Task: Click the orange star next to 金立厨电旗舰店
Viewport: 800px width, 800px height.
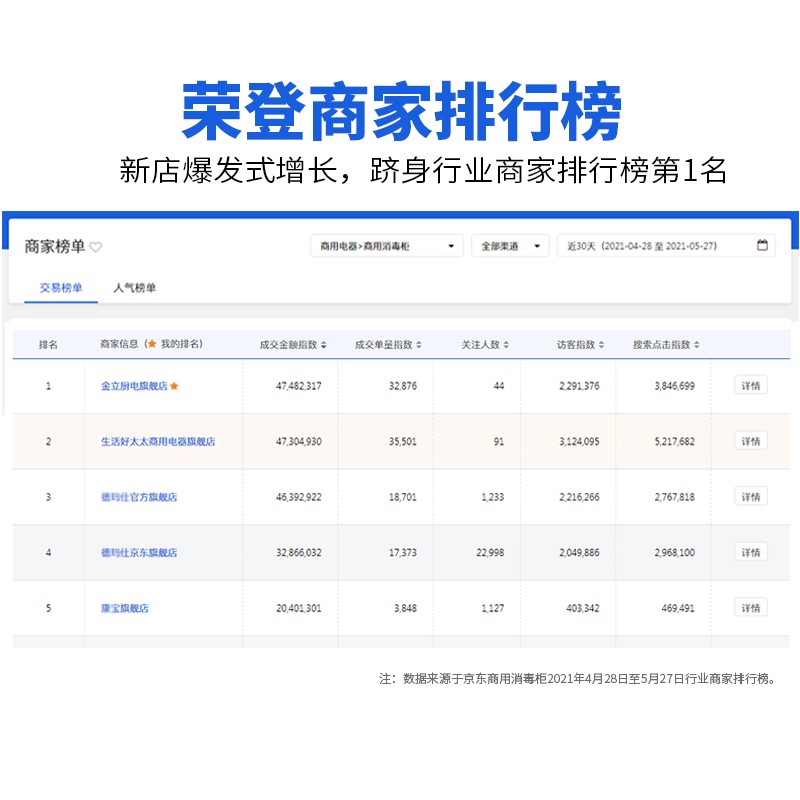Action: coord(174,386)
